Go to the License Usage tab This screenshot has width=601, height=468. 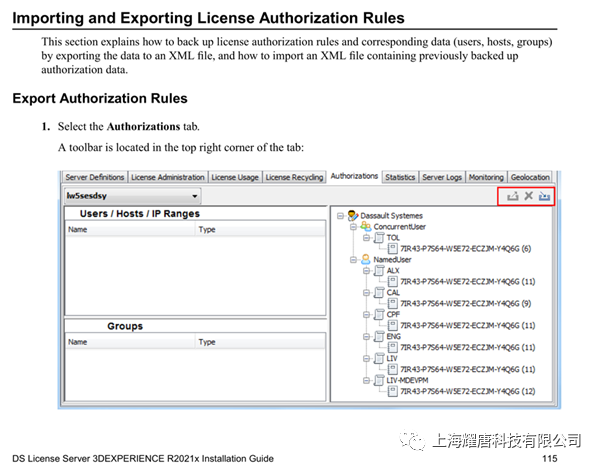coord(235,177)
